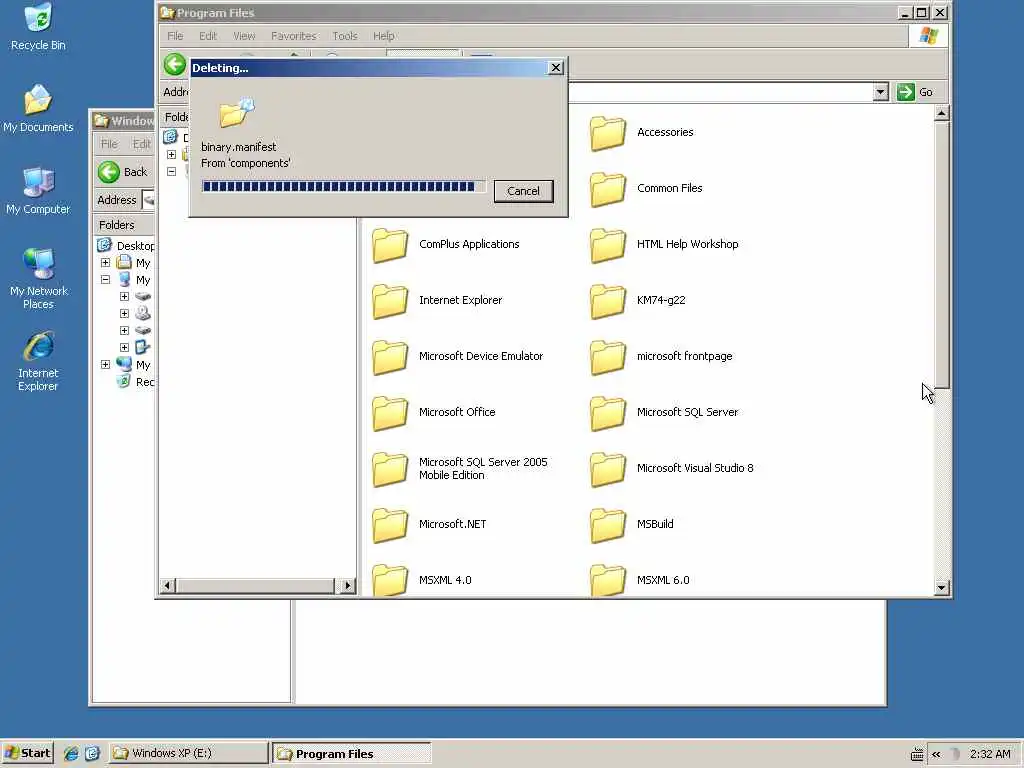Select the Microsoft Visual Studio 8 folder
The width and height of the screenshot is (1024, 768).
pos(672,469)
